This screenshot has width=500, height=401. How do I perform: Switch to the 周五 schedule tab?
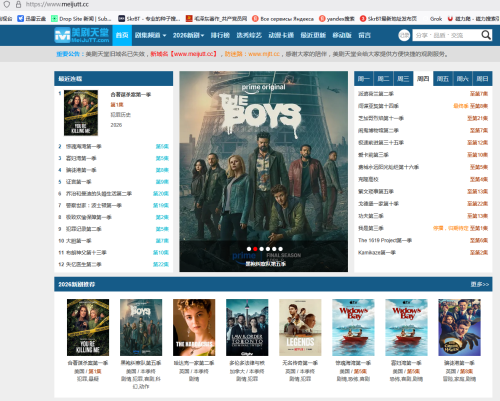pos(443,79)
